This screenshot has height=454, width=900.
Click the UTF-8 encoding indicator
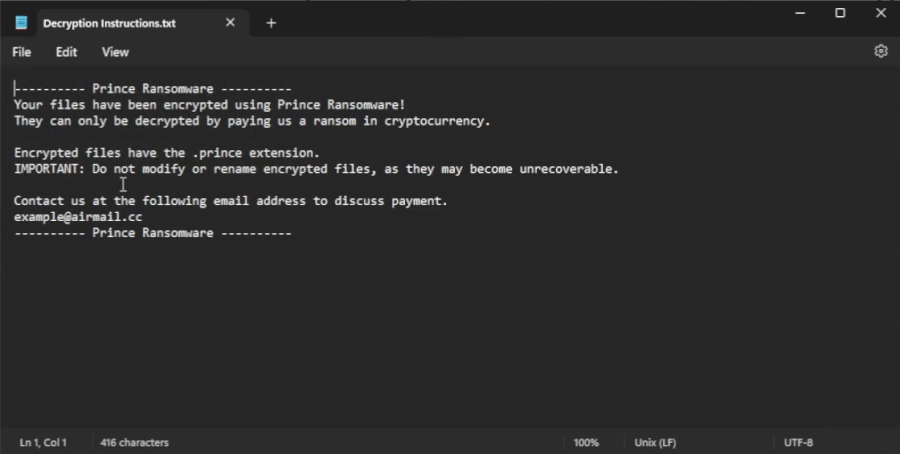[x=798, y=442]
